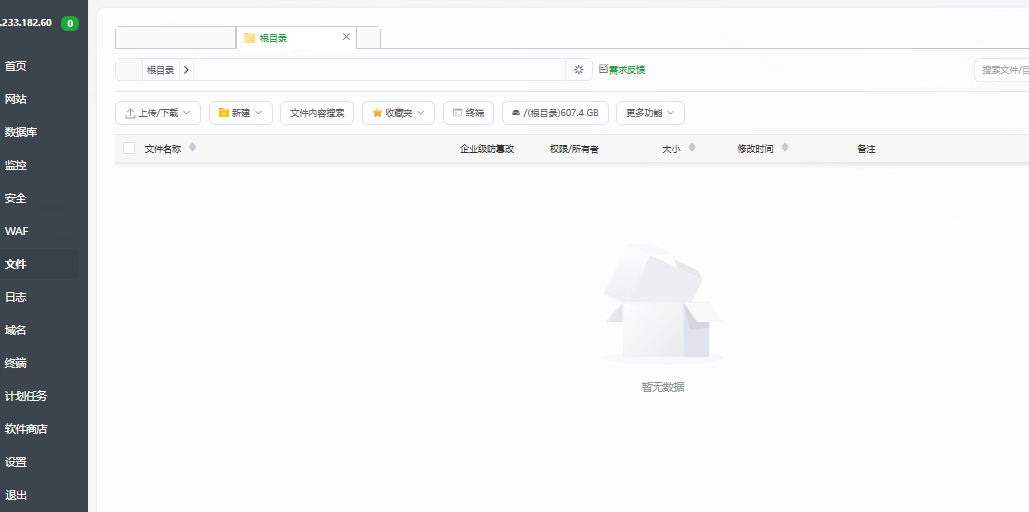
Task: Sort by 修改时间 modified time column
Action: [763, 148]
